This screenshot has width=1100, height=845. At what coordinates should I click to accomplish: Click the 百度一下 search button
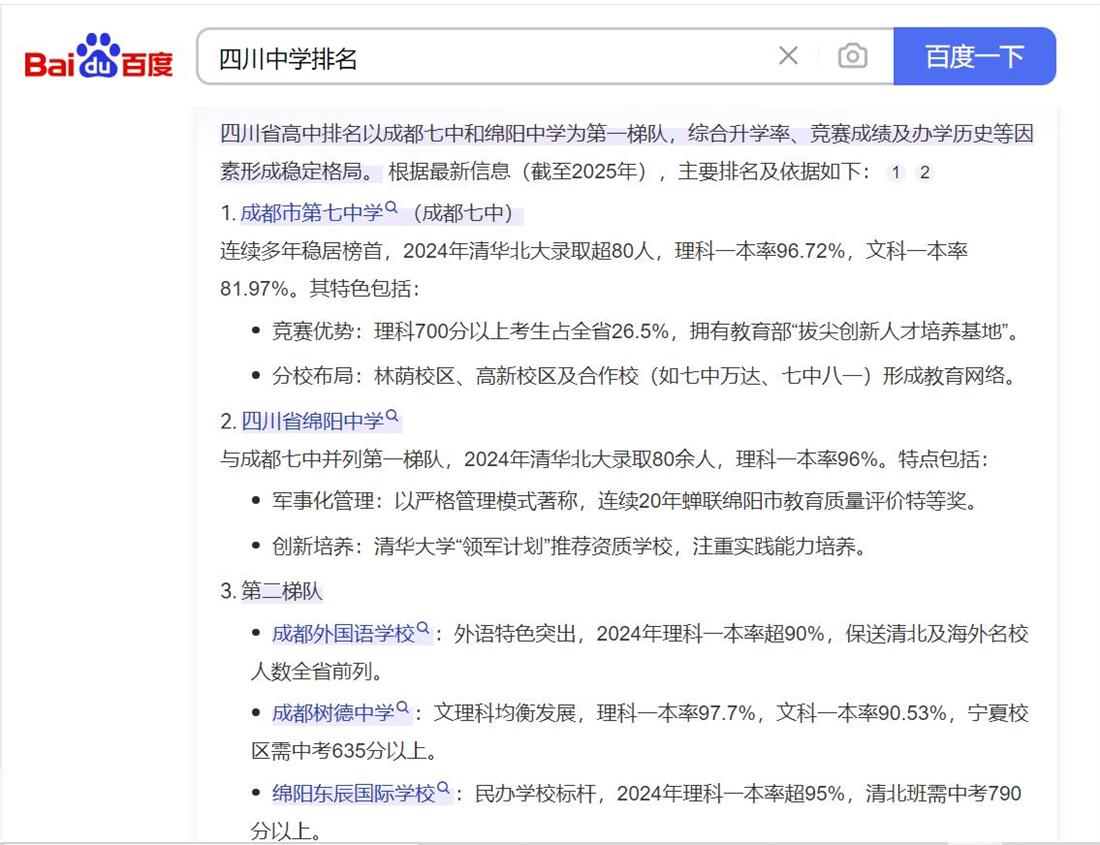click(x=974, y=56)
